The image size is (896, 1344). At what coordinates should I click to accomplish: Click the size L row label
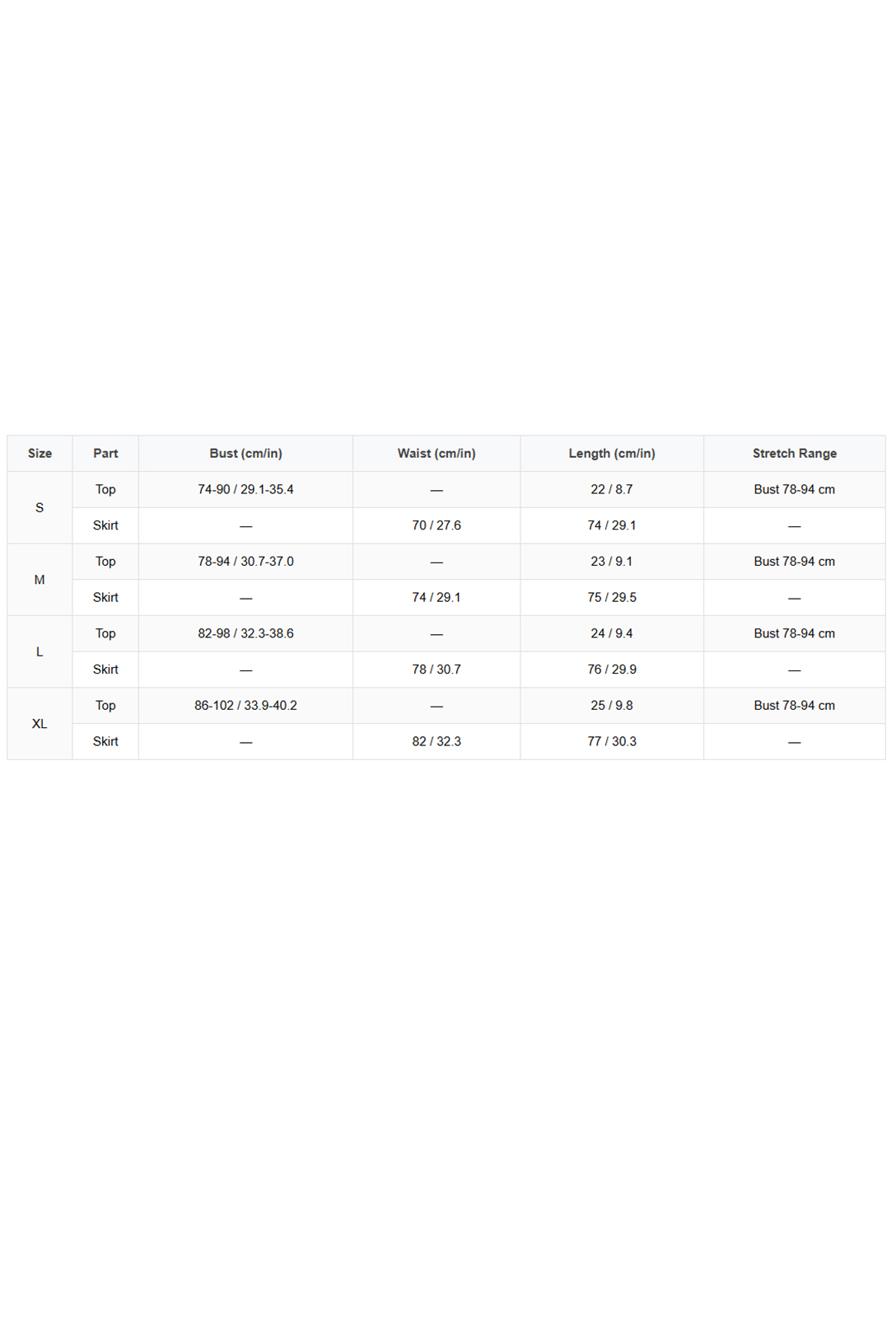pos(40,652)
